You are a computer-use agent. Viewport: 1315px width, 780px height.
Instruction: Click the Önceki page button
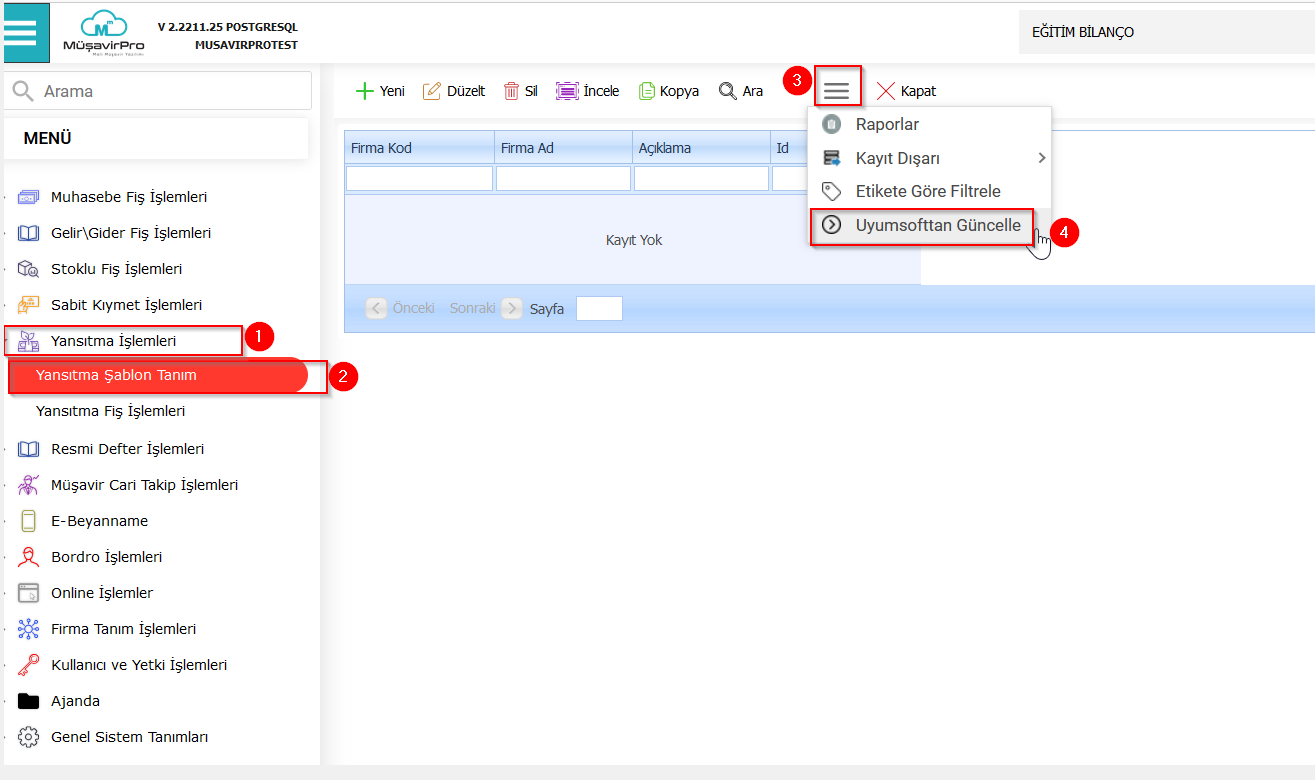click(401, 308)
